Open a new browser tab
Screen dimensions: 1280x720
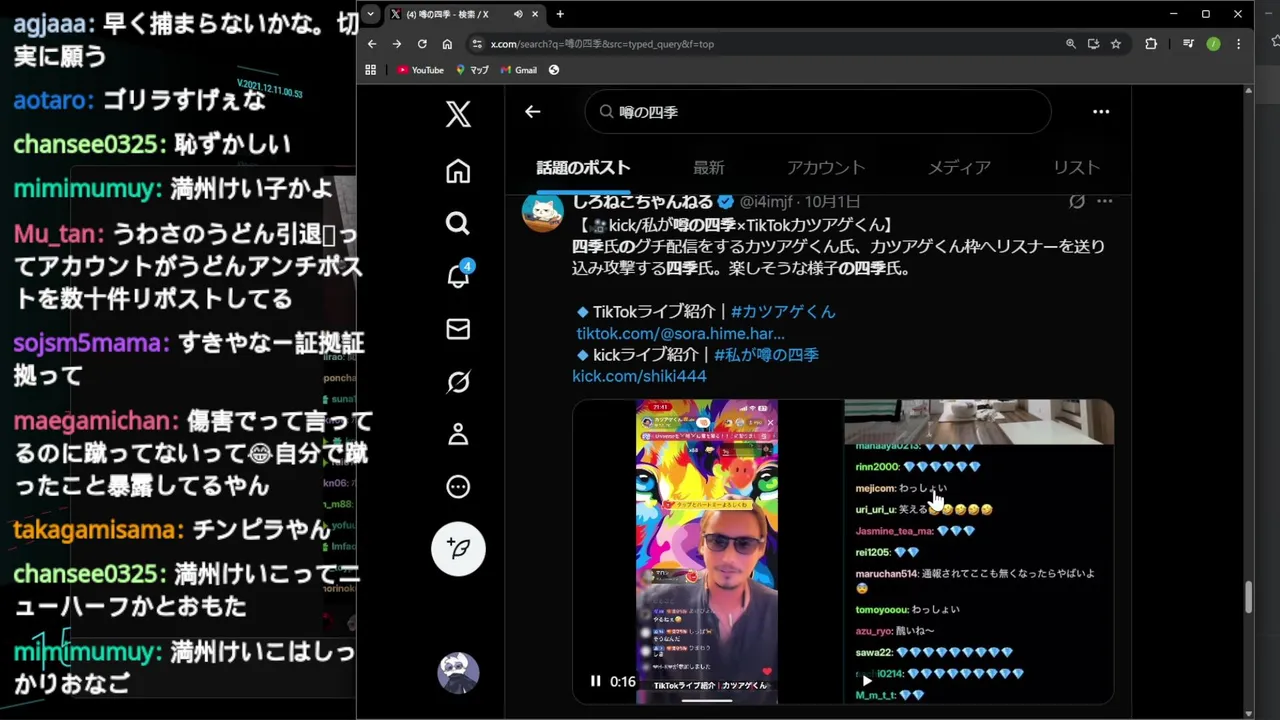[x=560, y=14]
